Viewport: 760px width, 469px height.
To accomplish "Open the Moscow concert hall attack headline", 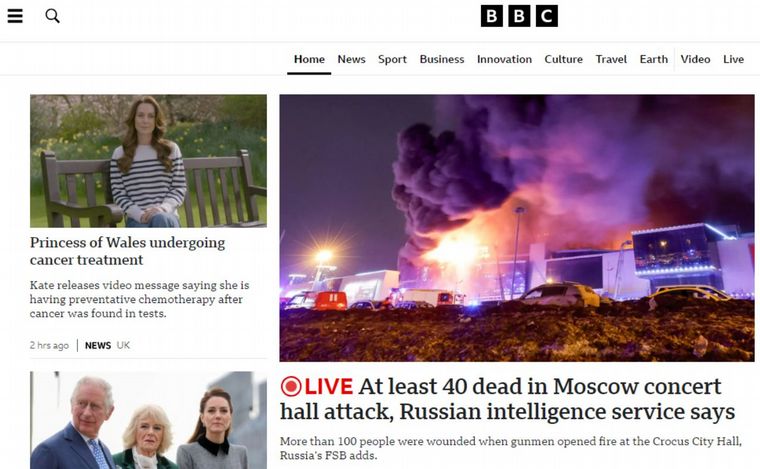I will [507, 399].
